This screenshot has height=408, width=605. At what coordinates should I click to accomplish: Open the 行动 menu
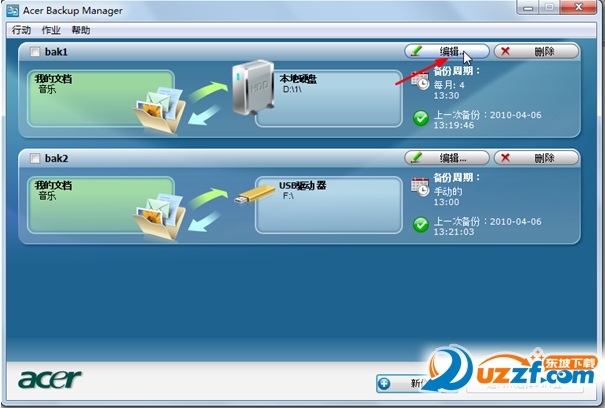click(21, 30)
